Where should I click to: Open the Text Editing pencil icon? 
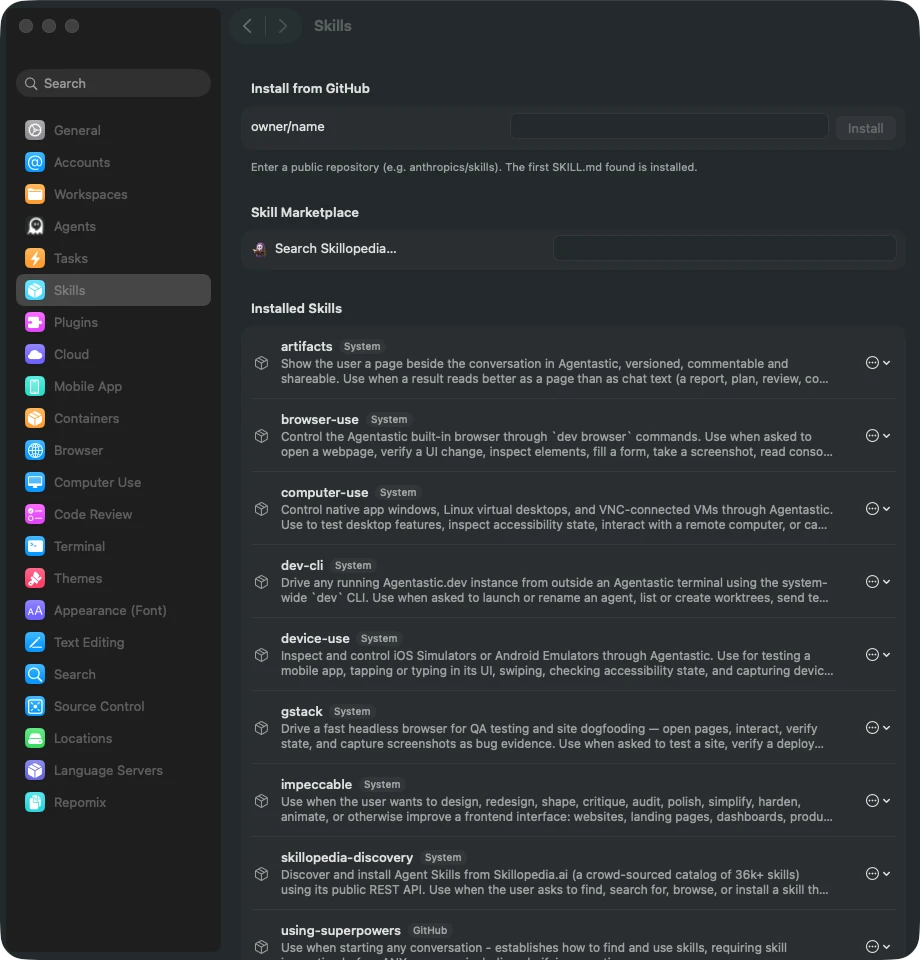point(35,642)
